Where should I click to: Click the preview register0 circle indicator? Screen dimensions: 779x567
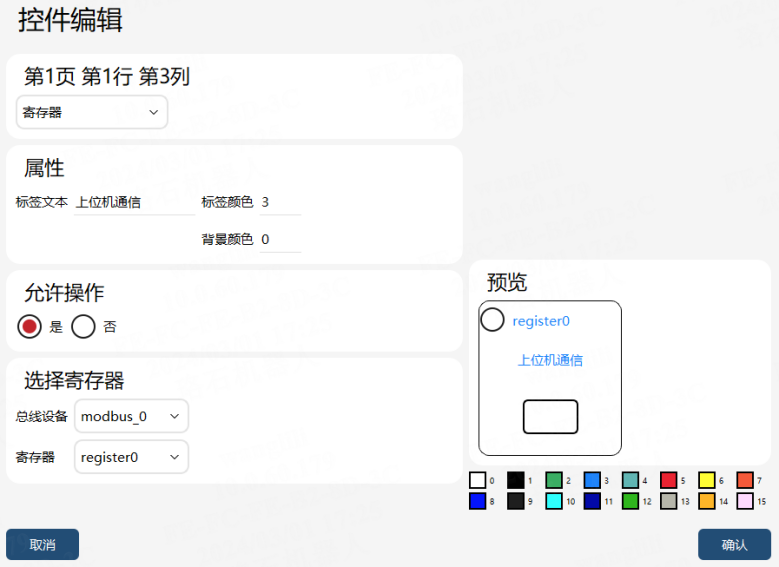pos(492,320)
